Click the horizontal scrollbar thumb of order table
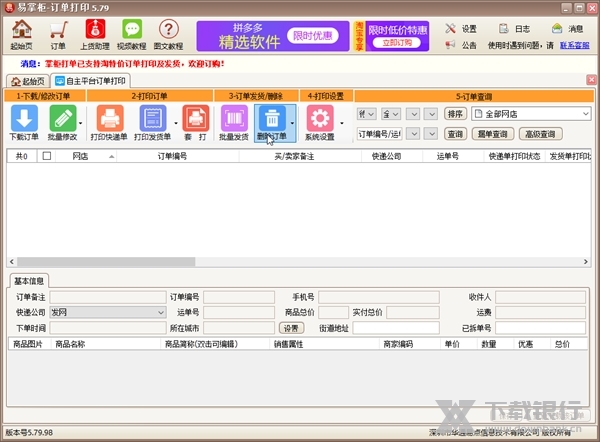Viewport: 600px width, 442px height. tap(106, 262)
